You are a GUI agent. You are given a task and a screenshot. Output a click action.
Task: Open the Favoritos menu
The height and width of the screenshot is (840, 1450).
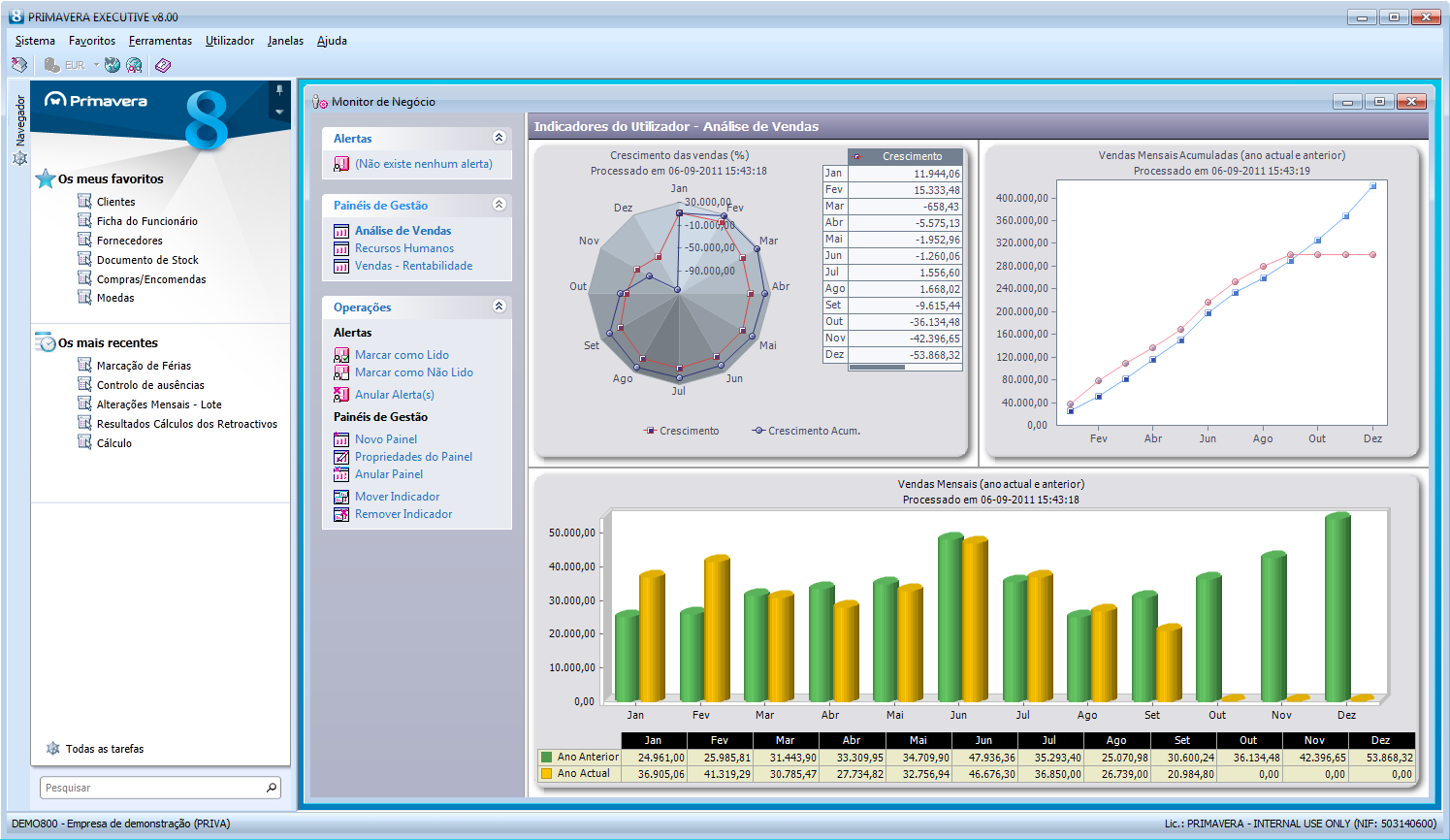click(92, 41)
